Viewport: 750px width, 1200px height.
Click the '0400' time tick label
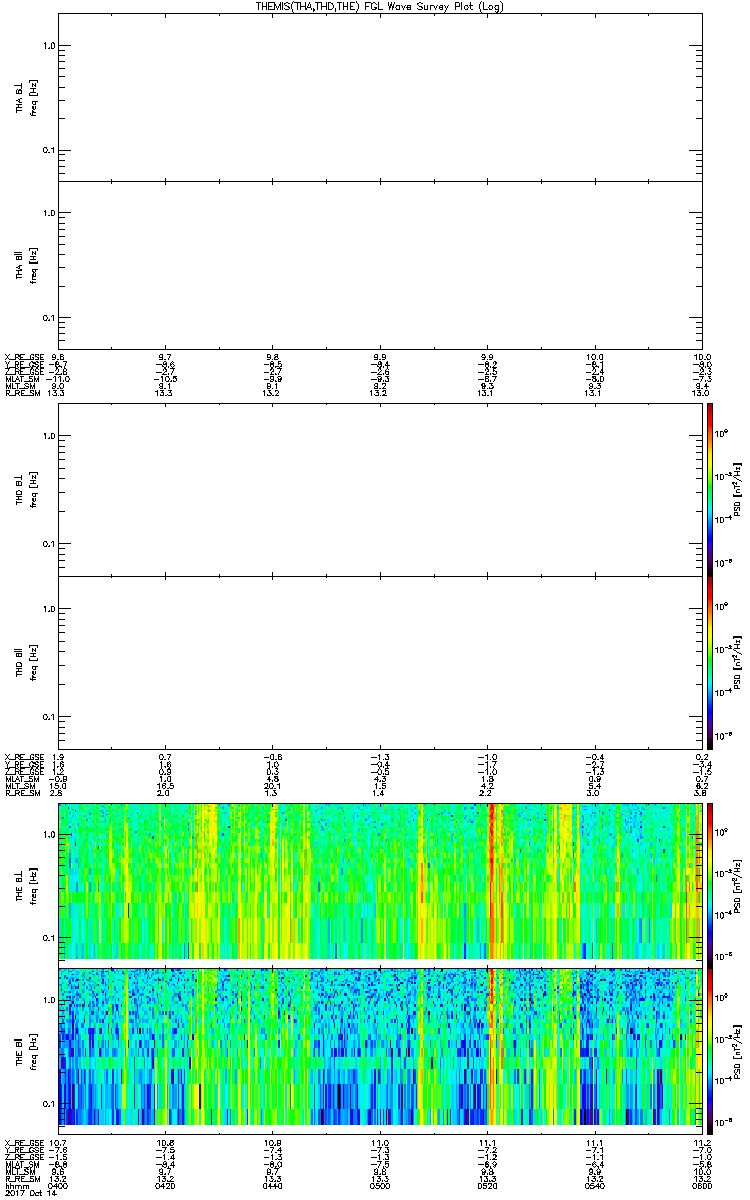click(x=59, y=1186)
